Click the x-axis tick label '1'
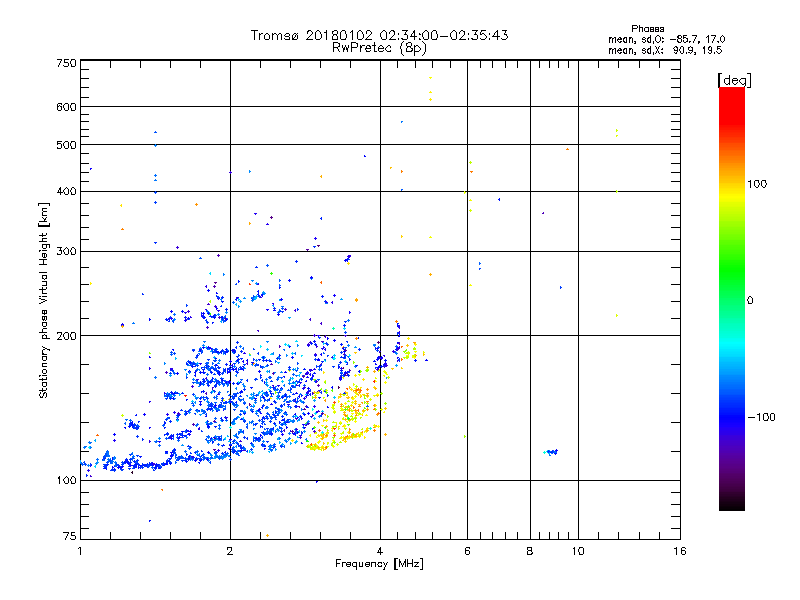This screenshot has height=600, width=800. (80, 551)
